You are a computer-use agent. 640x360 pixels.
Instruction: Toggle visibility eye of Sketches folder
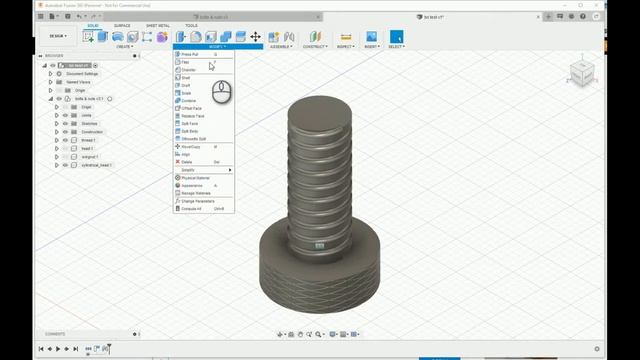pyautogui.click(x=65, y=124)
